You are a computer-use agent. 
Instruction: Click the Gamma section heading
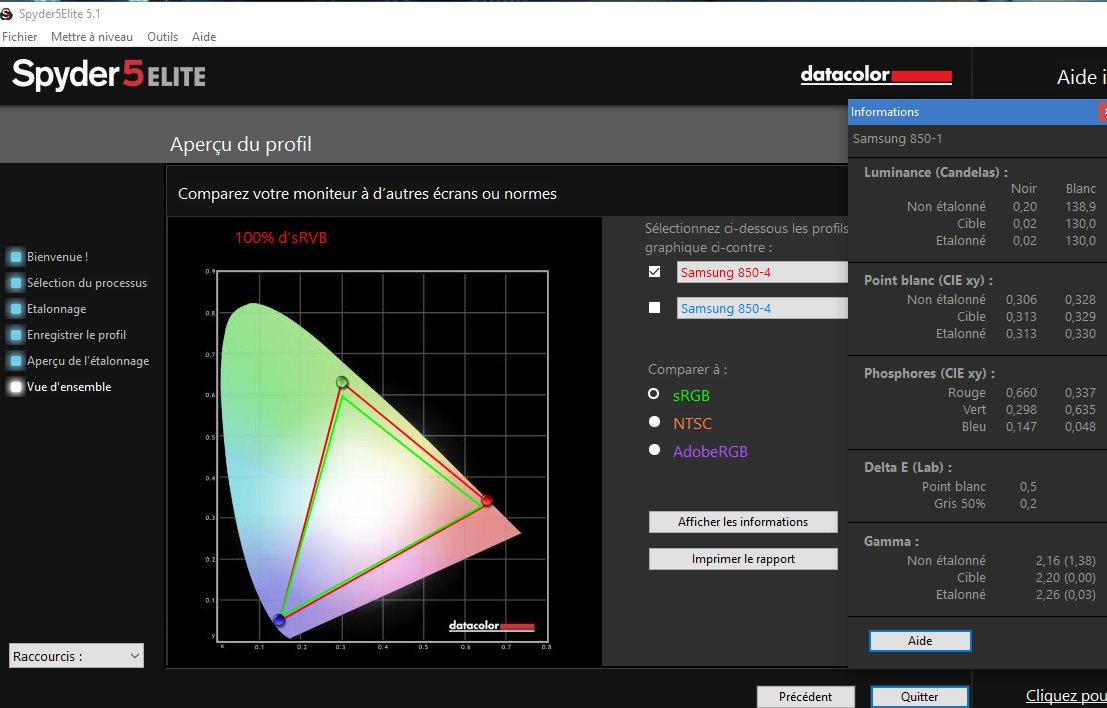891,541
